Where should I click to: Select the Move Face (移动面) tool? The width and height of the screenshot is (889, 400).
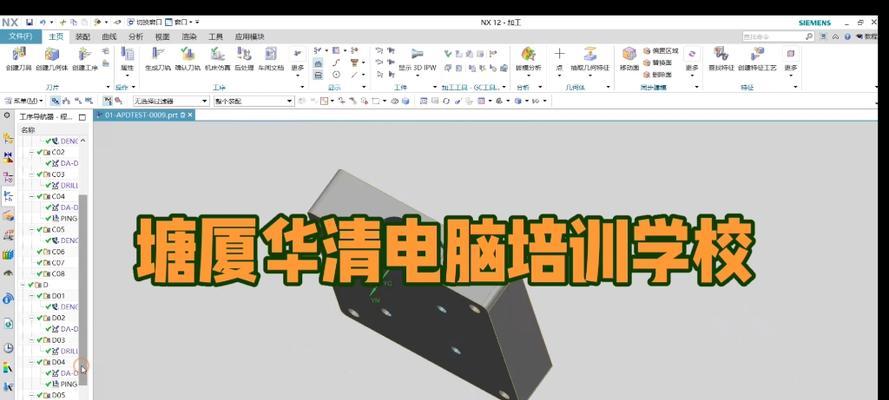pos(629,59)
